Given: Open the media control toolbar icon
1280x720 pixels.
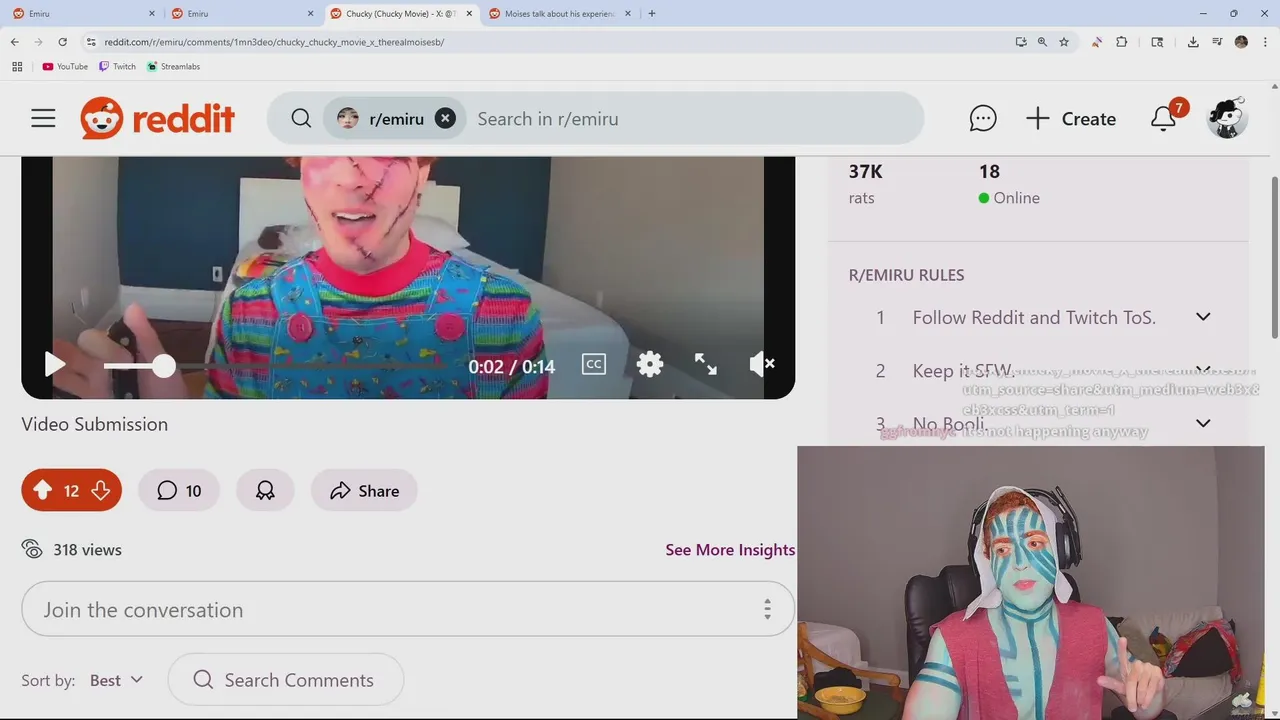Looking at the screenshot, I should pyautogui.click(x=1217, y=42).
